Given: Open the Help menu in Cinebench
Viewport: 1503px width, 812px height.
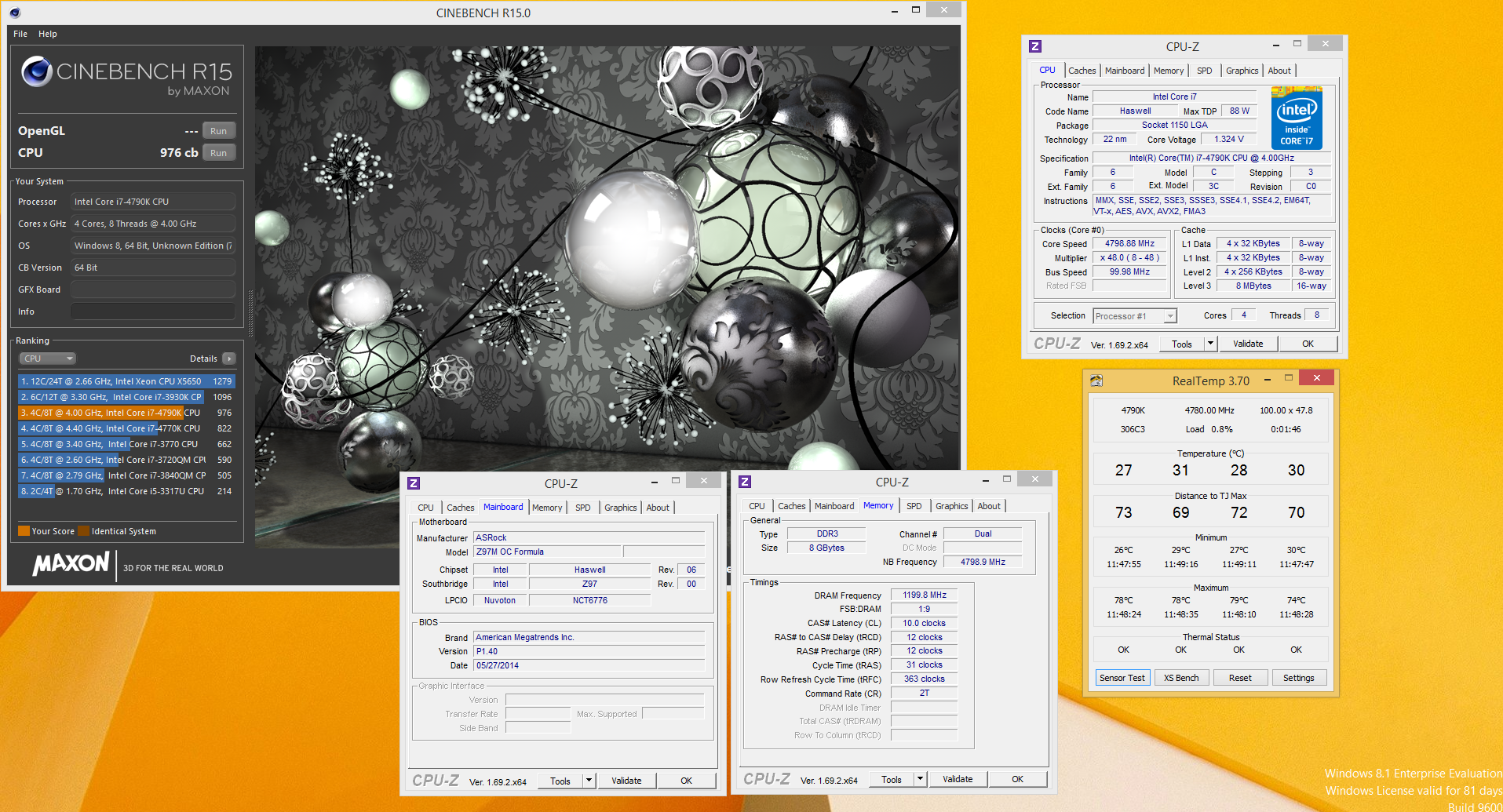Looking at the screenshot, I should click(x=48, y=34).
